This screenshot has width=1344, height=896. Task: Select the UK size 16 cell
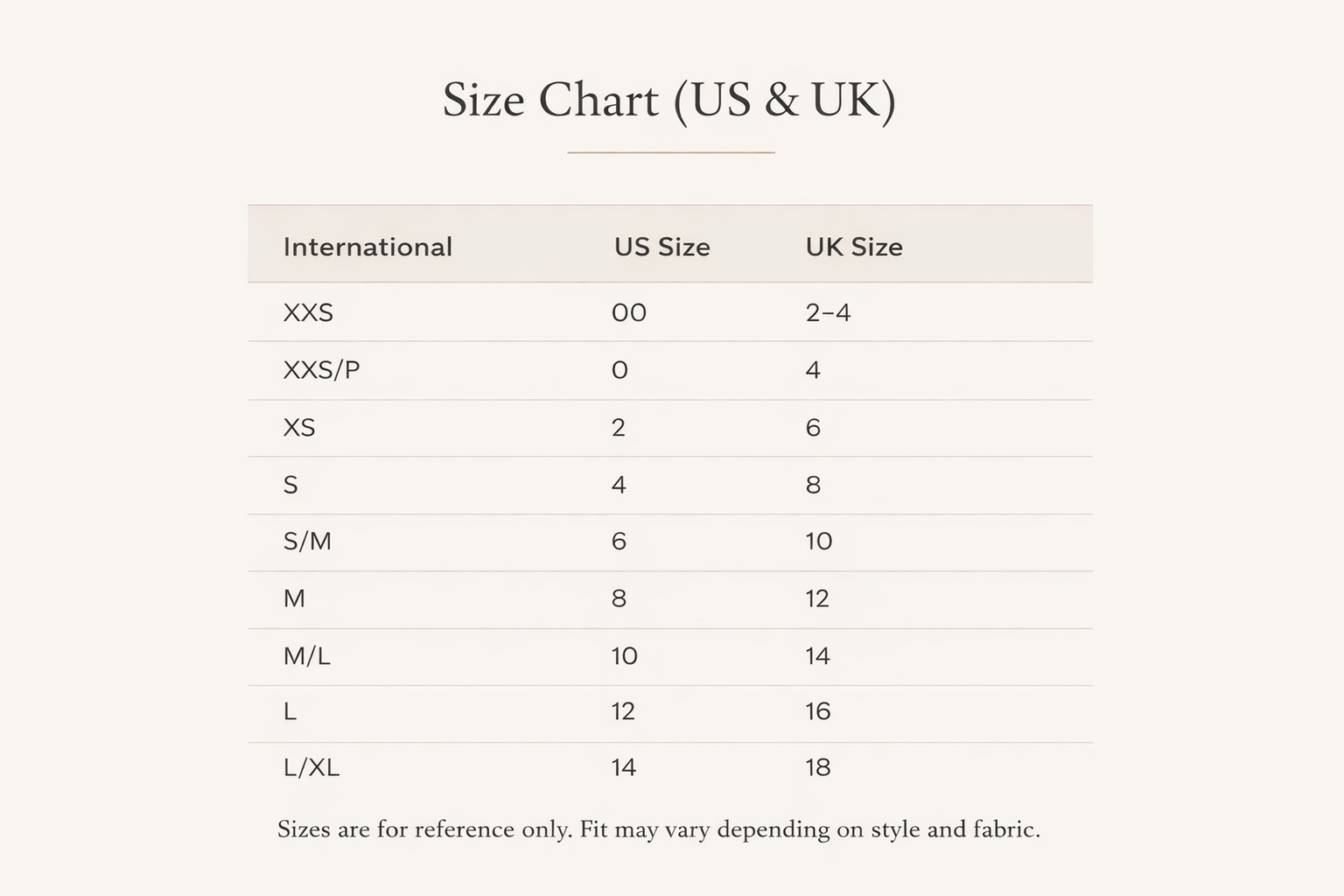[x=818, y=711]
